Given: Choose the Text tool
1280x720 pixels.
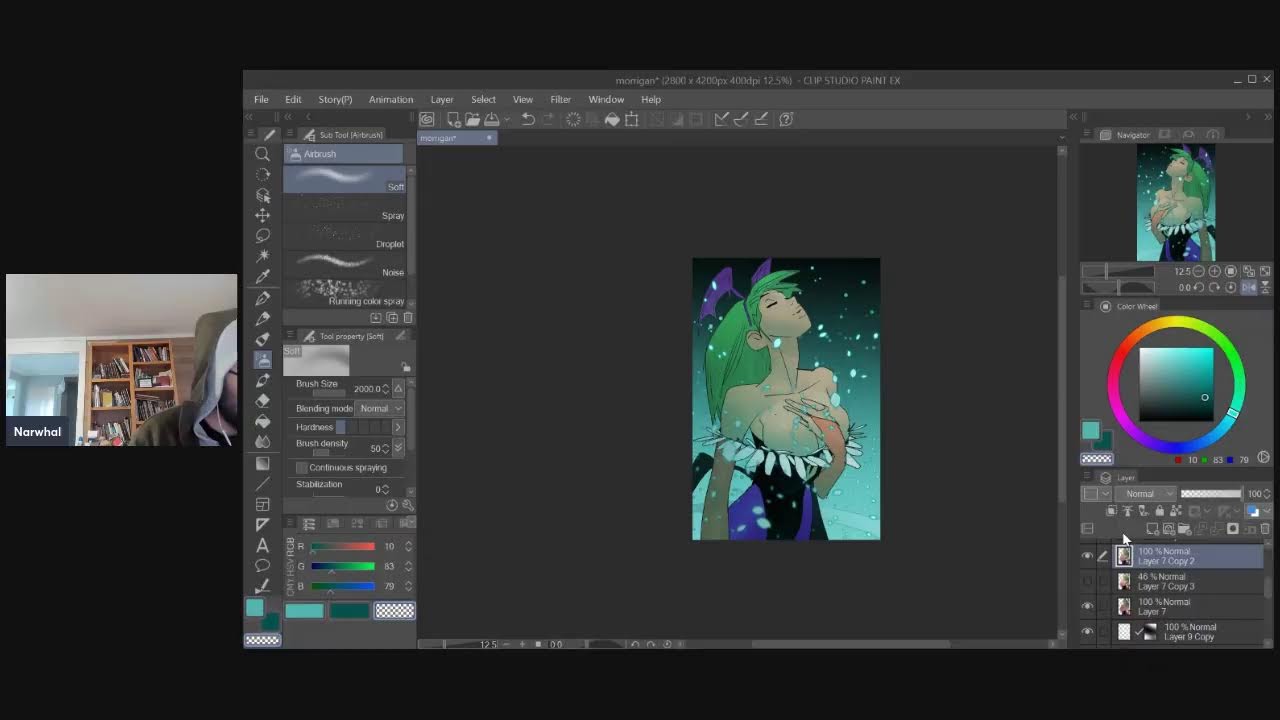Looking at the screenshot, I should 262,545.
